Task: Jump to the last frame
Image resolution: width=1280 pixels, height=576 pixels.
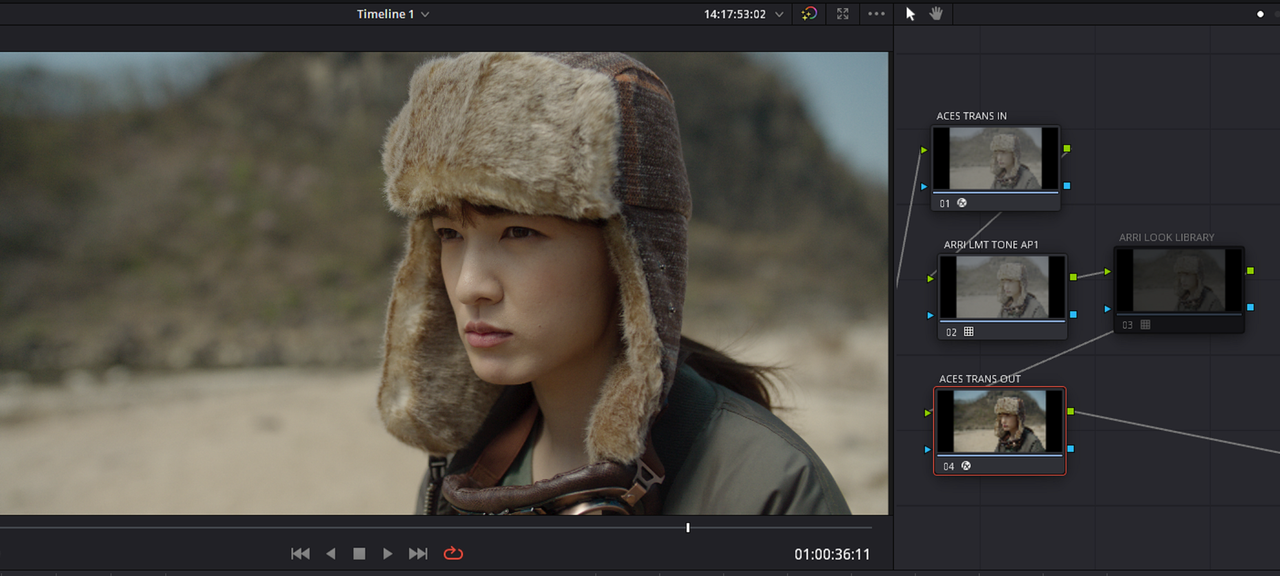Action: pos(418,553)
